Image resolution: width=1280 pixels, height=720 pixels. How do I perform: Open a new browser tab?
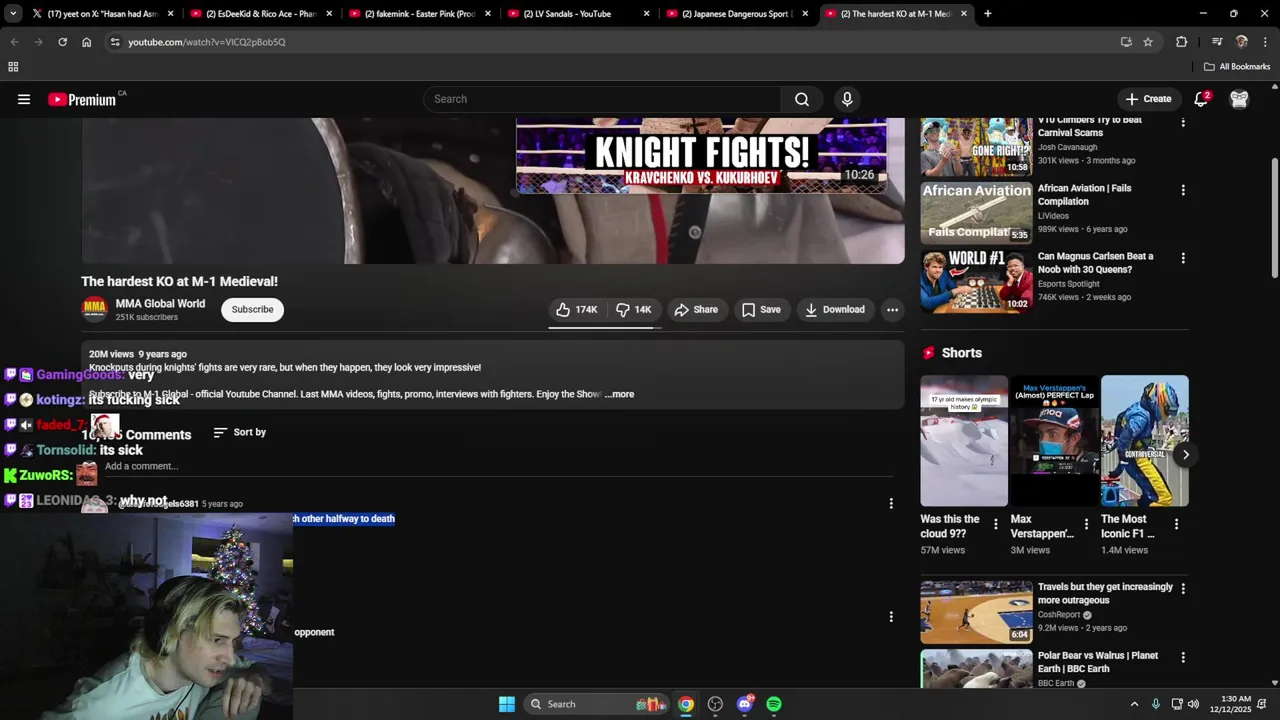coord(987,14)
